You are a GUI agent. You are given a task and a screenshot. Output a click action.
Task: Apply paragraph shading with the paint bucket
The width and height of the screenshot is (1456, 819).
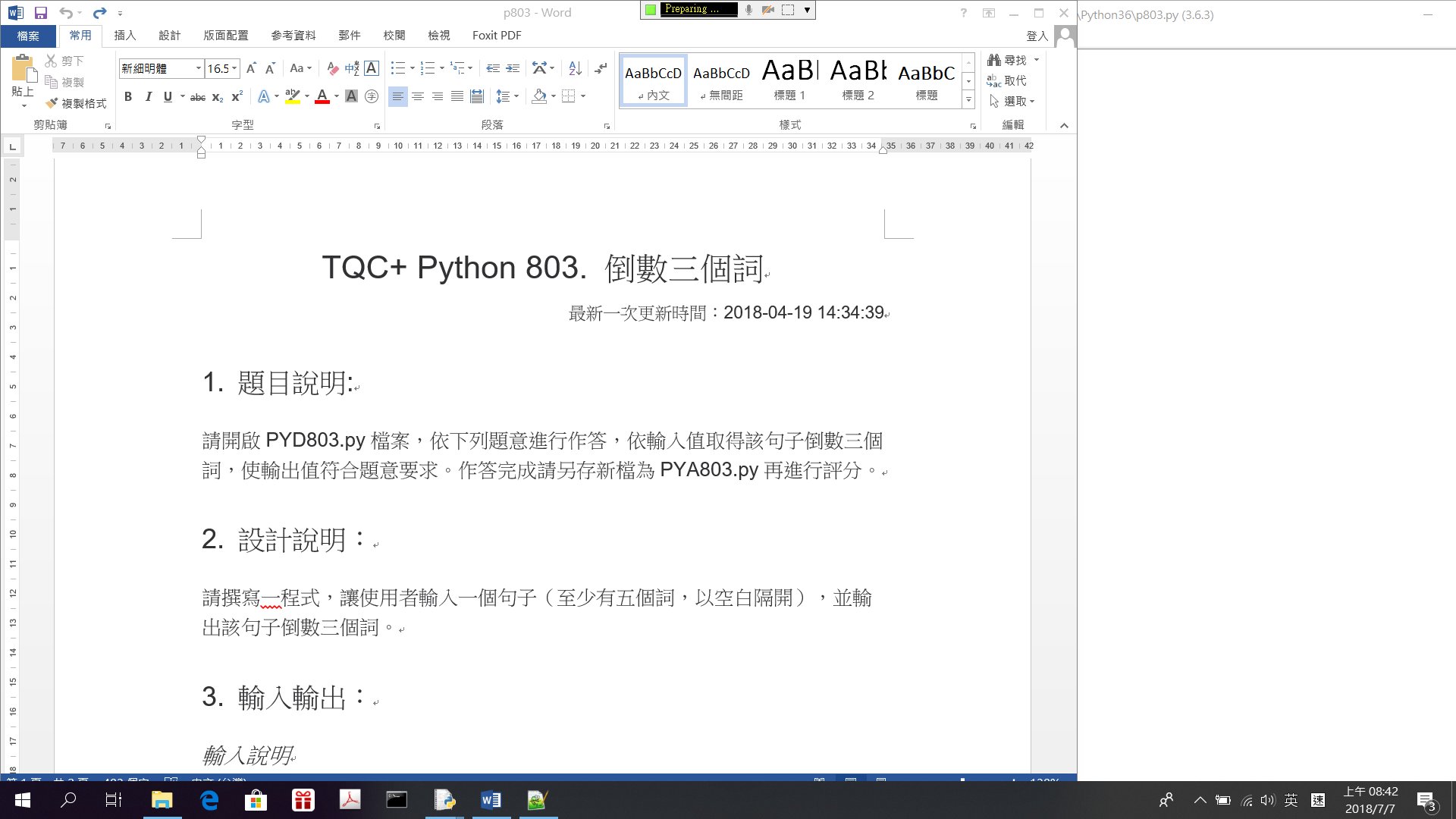point(539,96)
